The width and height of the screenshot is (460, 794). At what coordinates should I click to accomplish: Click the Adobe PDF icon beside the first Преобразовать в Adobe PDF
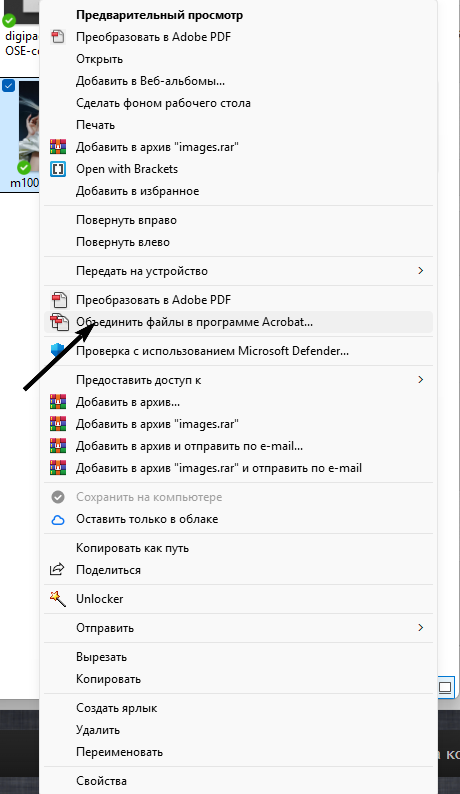pos(58,37)
